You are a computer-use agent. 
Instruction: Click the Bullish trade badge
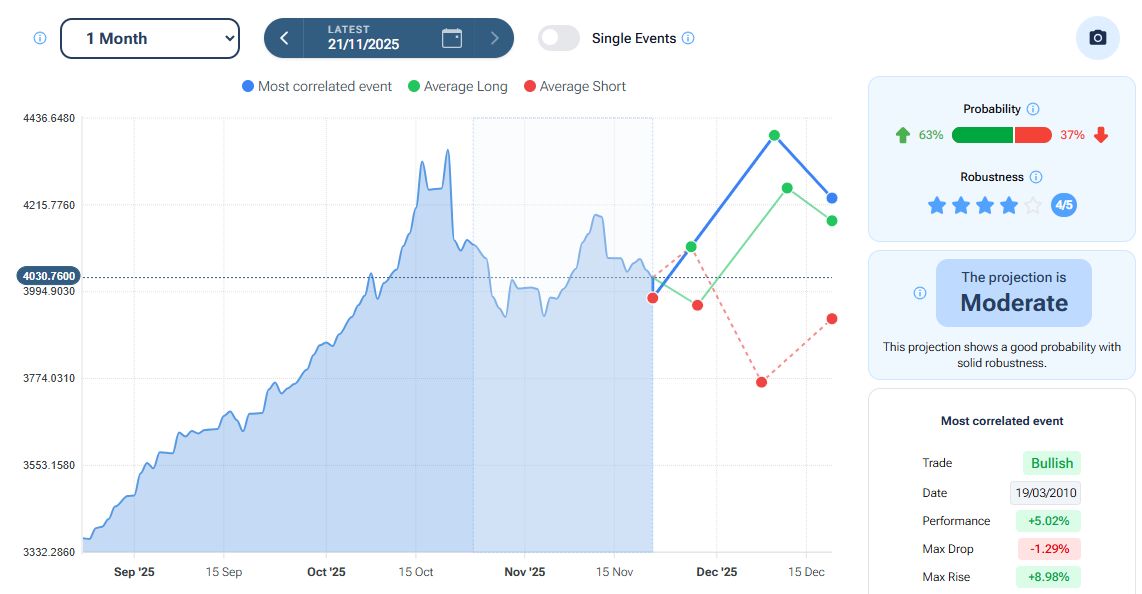click(x=1052, y=463)
